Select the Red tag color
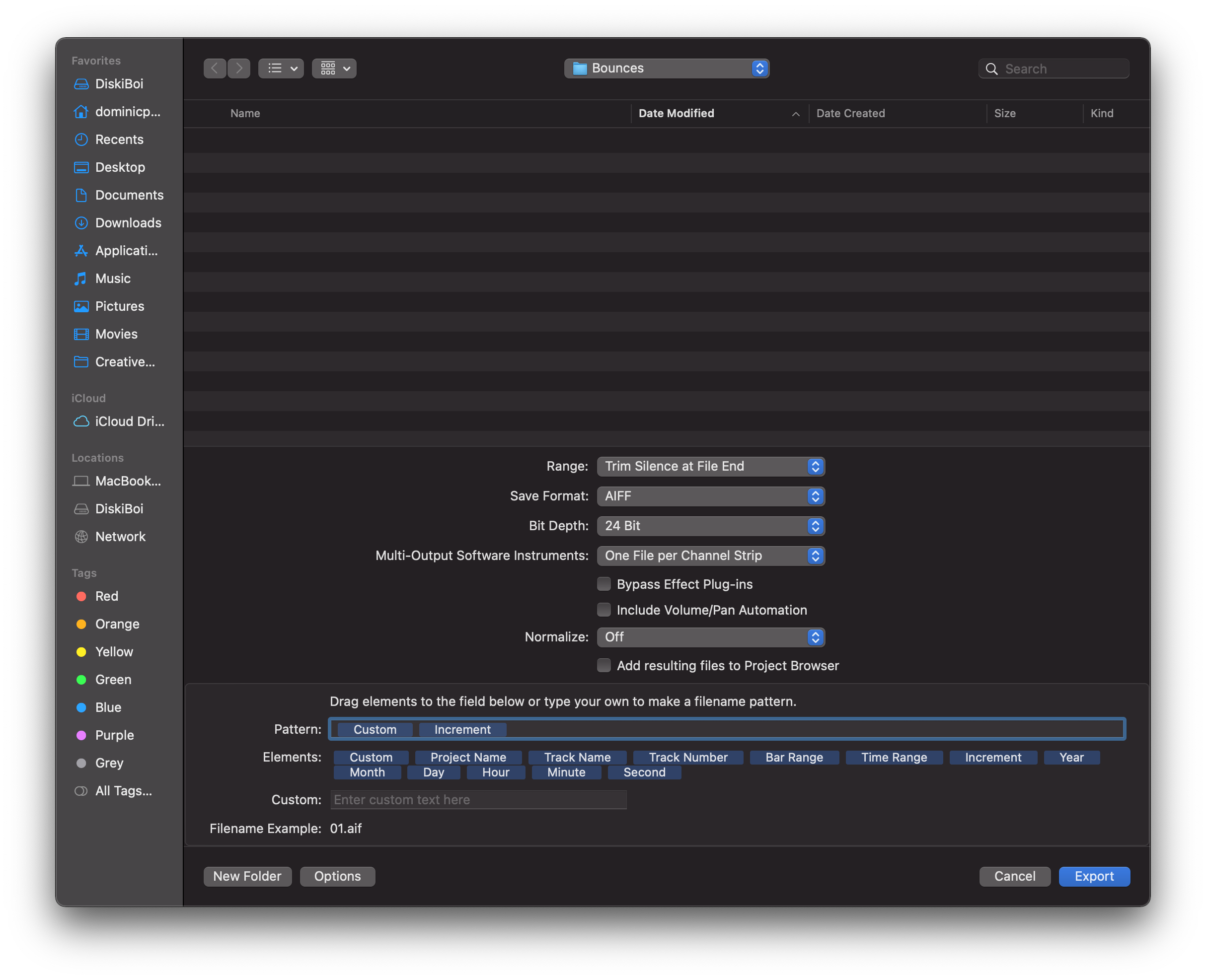Image resolution: width=1206 pixels, height=980 pixels. click(x=106, y=597)
